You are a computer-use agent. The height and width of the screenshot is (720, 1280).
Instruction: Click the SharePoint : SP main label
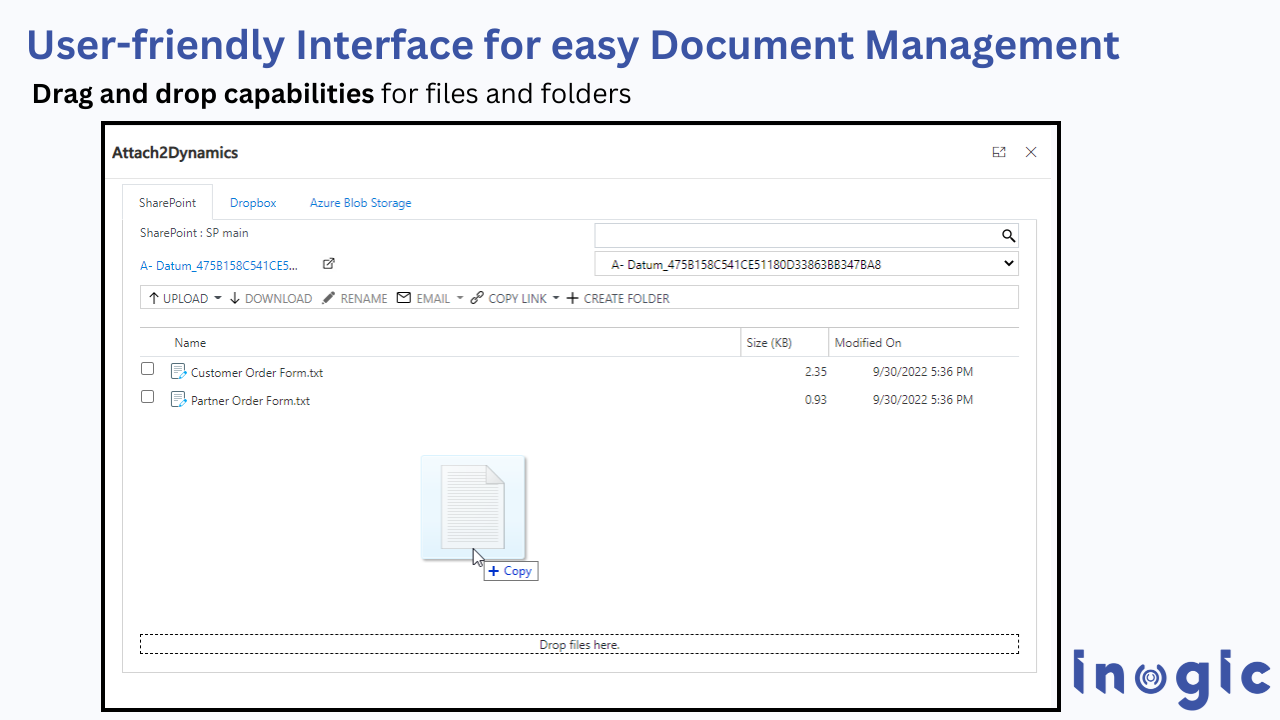(x=194, y=233)
